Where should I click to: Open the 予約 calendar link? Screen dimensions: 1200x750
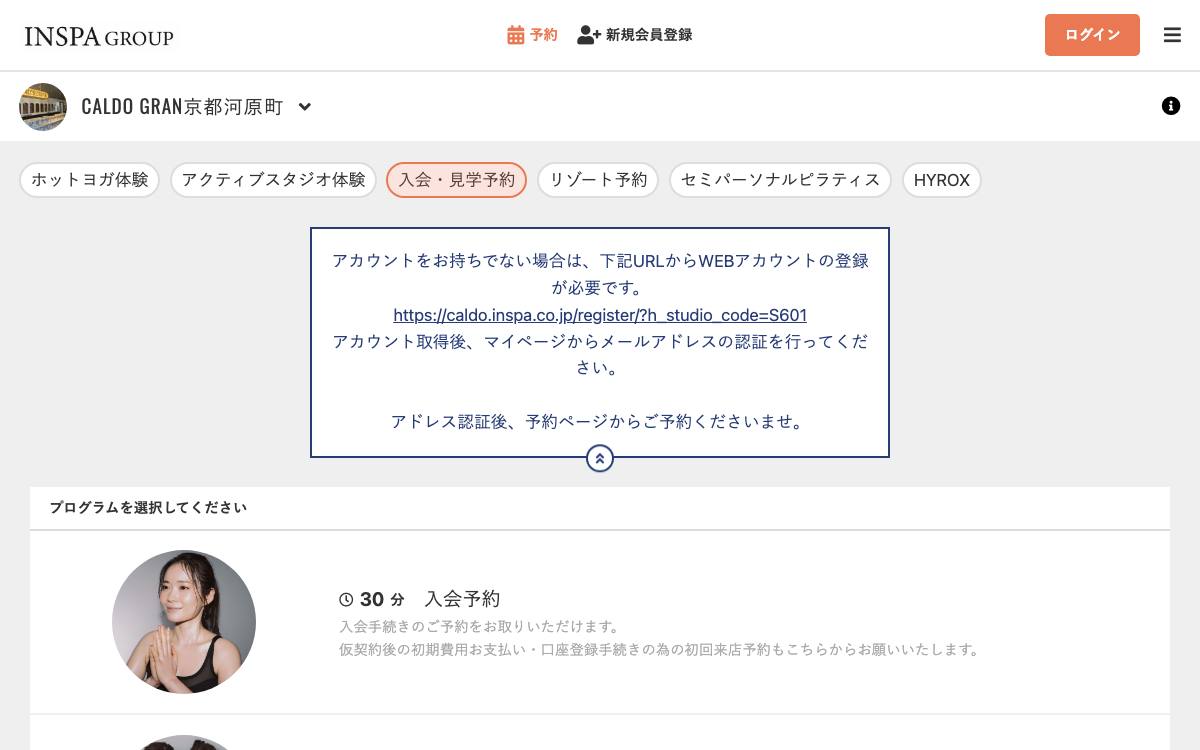tap(532, 35)
